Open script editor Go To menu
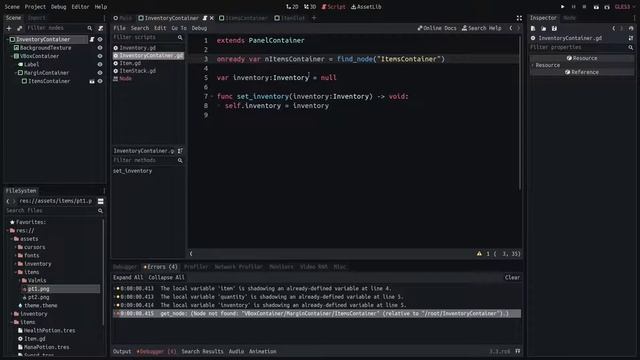 pyautogui.click(x=179, y=28)
